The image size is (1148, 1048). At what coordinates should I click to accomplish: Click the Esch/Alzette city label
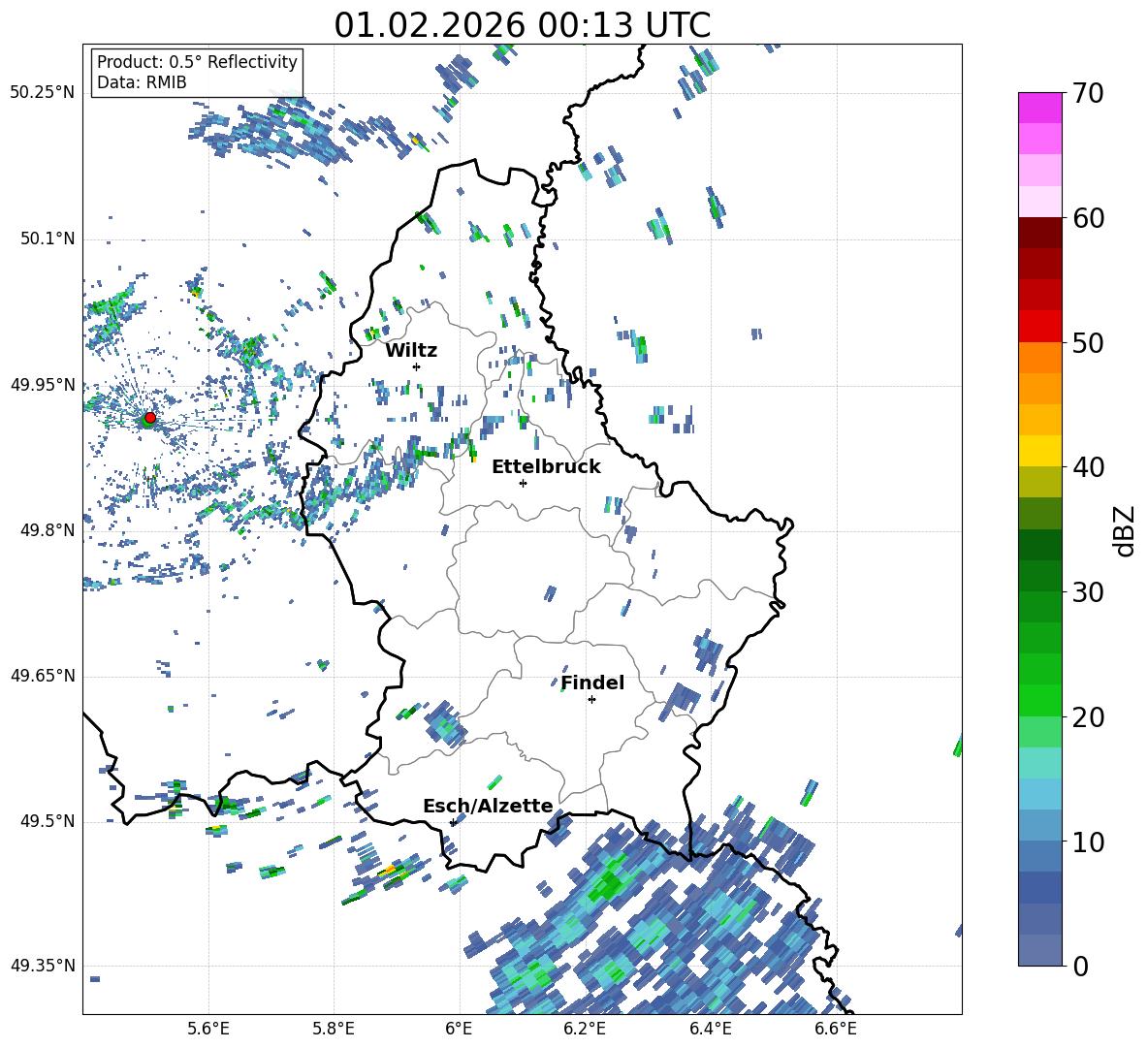coord(488,806)
